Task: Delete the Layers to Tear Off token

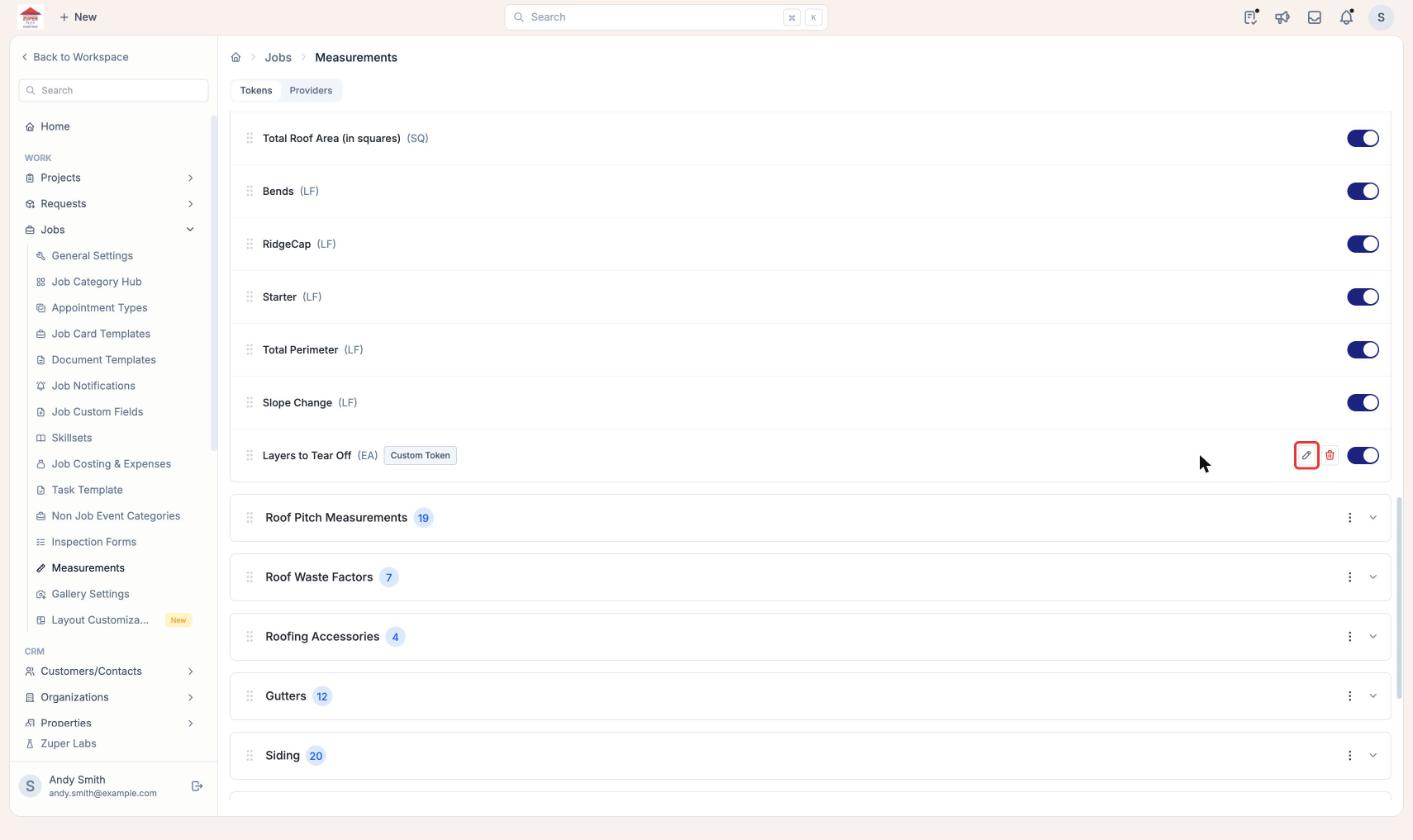Action: [x=1330, y=455]
